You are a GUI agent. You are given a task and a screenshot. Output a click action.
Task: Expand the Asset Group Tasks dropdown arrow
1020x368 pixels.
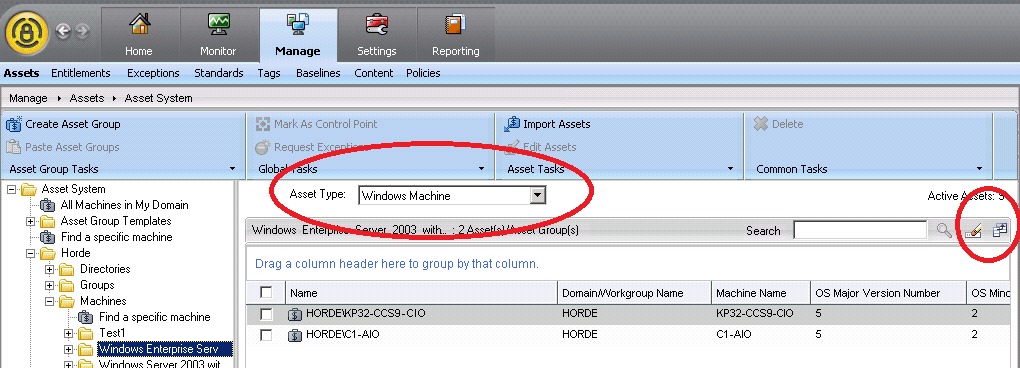pos(233,169)
